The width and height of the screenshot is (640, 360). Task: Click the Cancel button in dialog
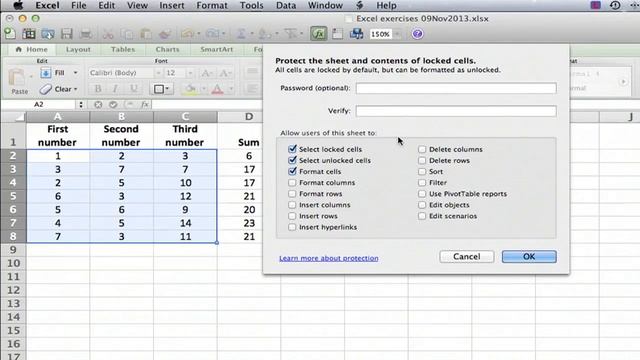coord(467,256)
